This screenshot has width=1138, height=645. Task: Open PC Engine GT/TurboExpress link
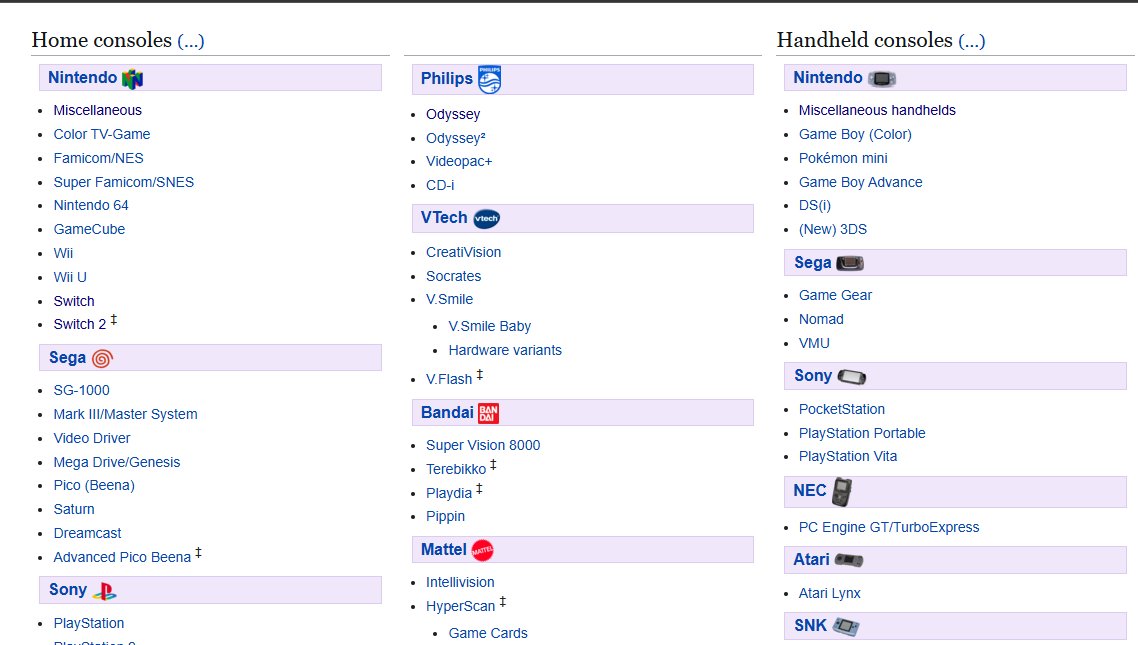889,527
